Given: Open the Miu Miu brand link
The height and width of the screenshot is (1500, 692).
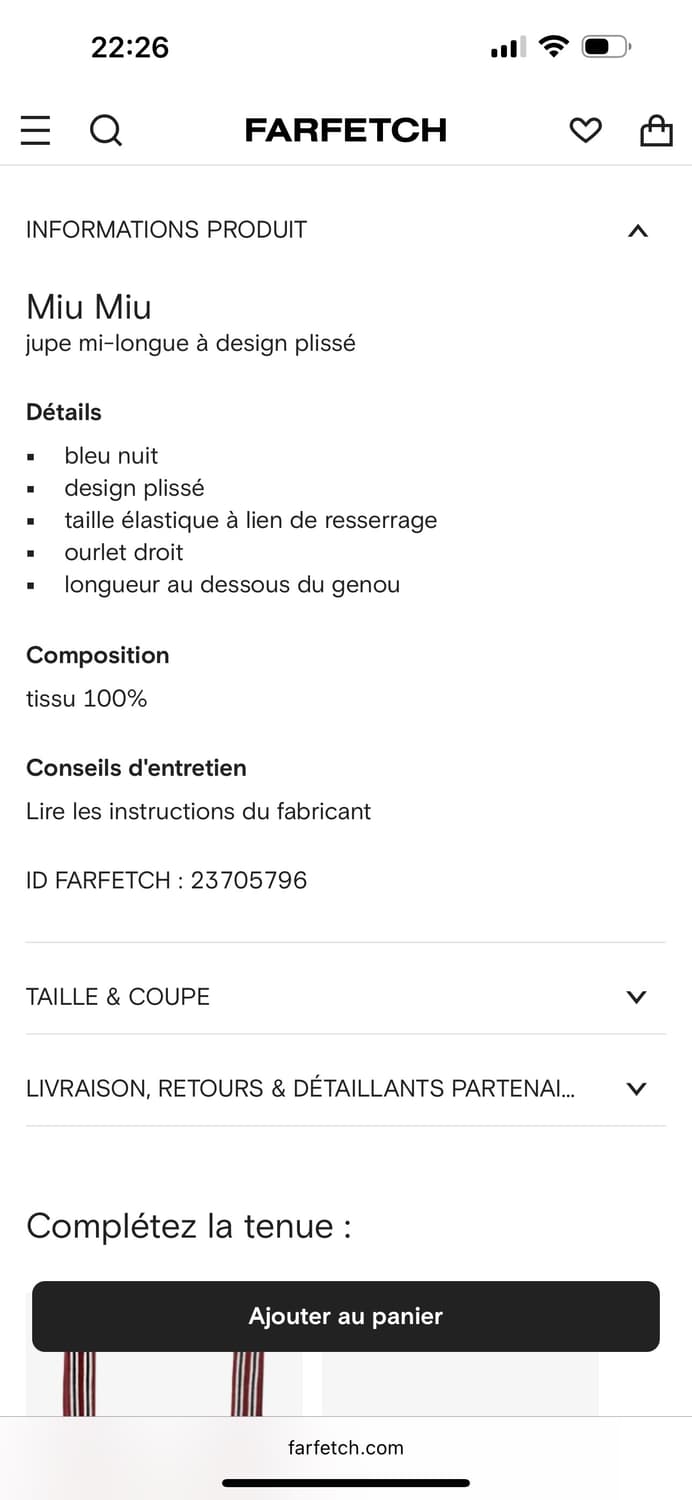Looking at the screenshot, I should pyautogui.click(x=89, y=306).
